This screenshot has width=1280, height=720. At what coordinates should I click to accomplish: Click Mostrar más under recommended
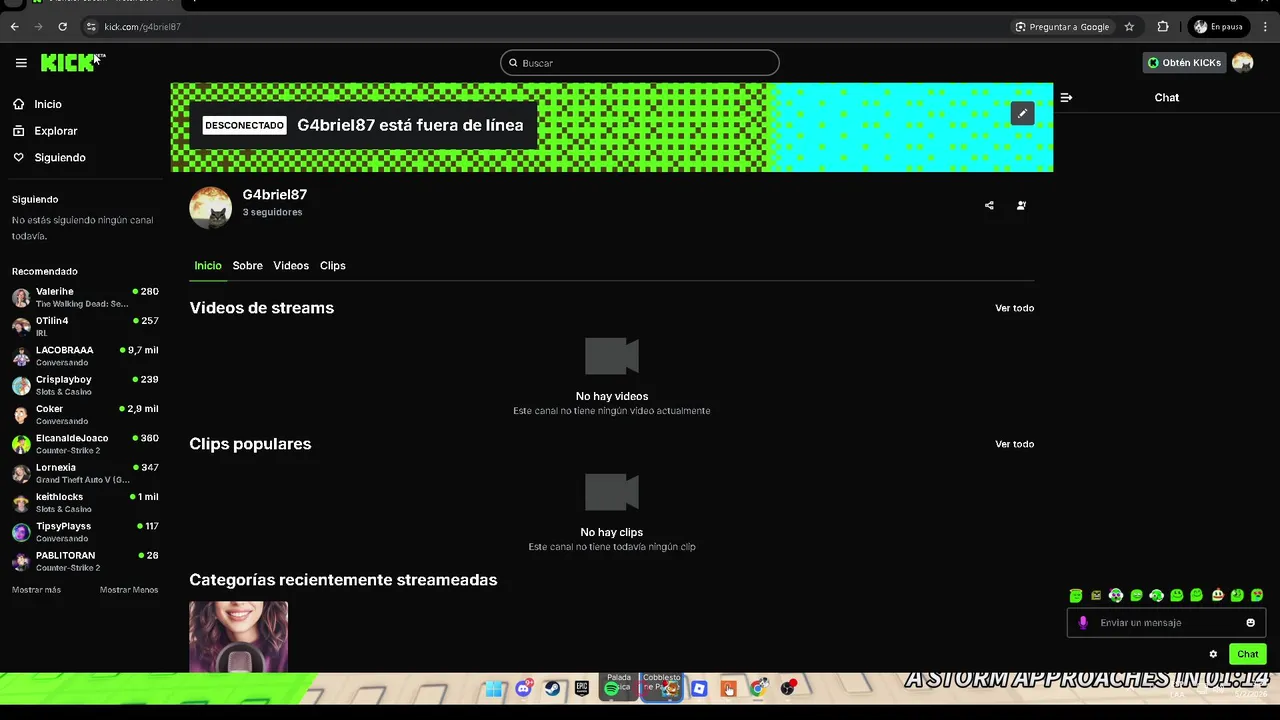[x=36, y=590]
